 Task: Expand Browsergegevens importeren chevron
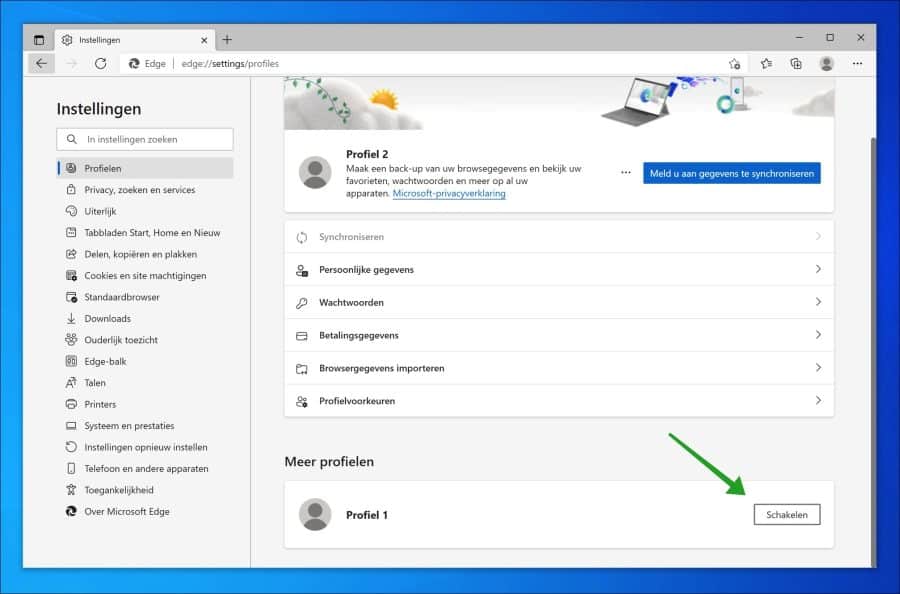818,367
